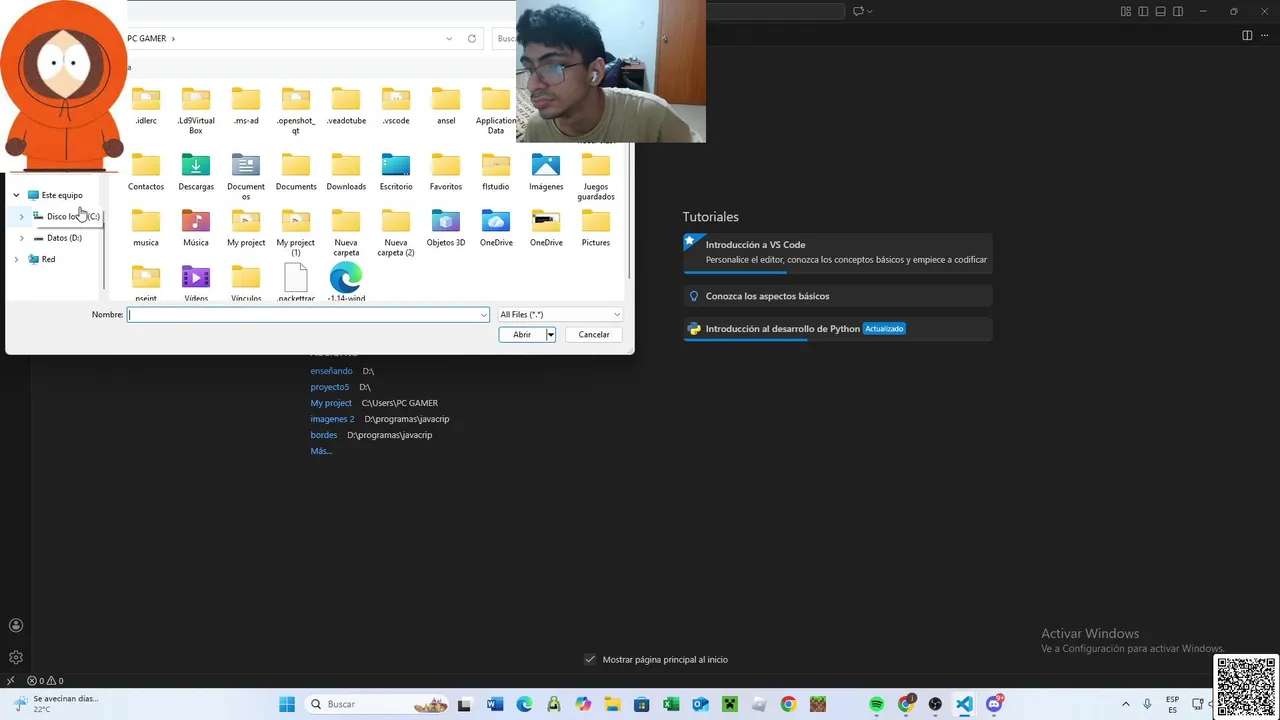Click the file list vertical scrollbar
This screenshot has height=720, width=1280.
(629, 210)
